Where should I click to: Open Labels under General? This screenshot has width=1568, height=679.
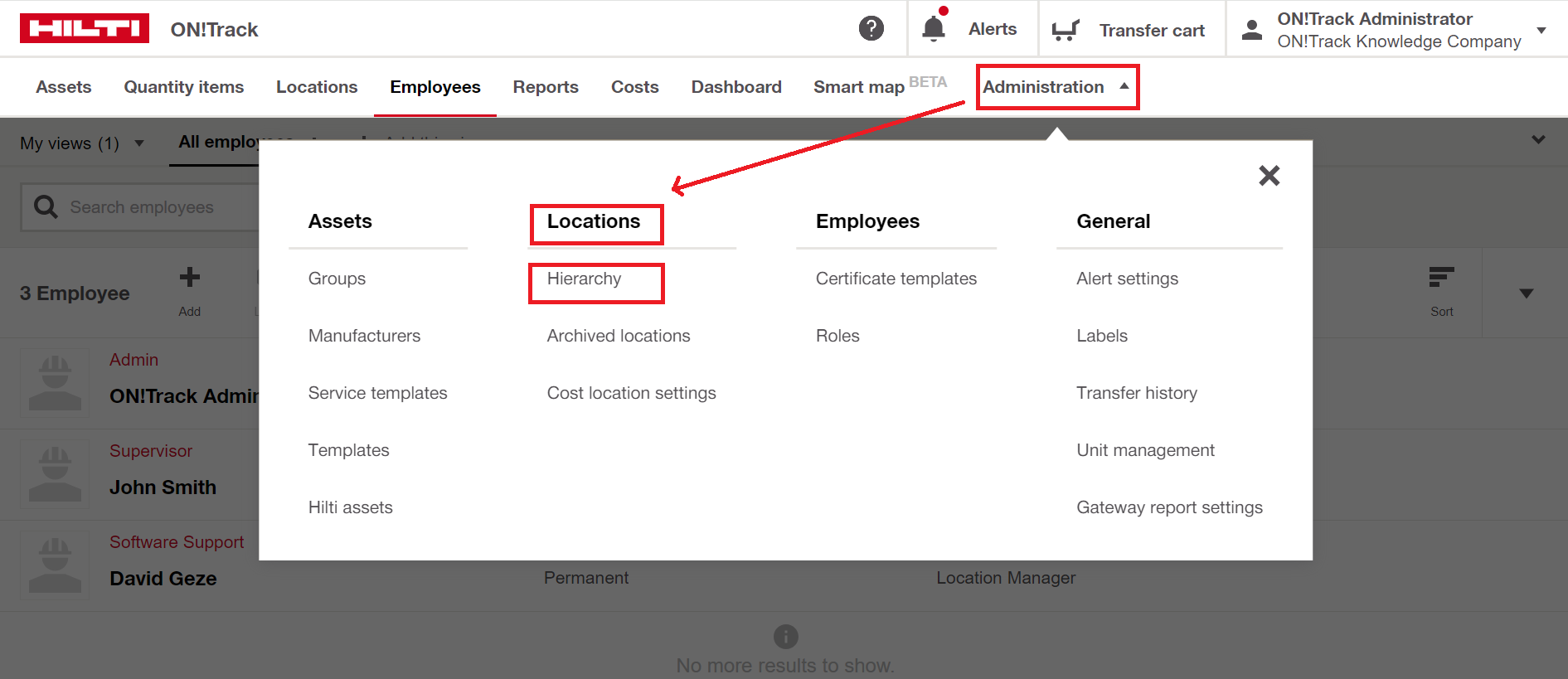[1102, 336]
